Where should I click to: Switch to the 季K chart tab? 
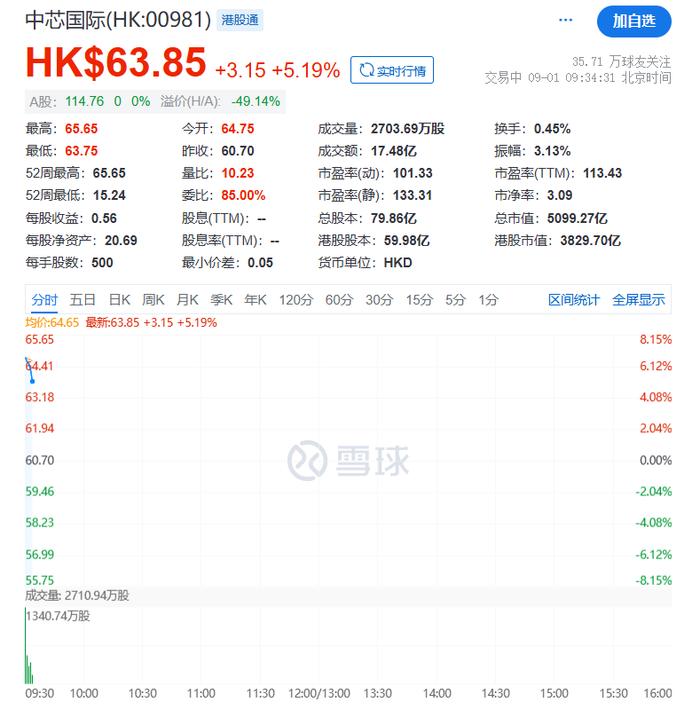(x=221, y=299)
